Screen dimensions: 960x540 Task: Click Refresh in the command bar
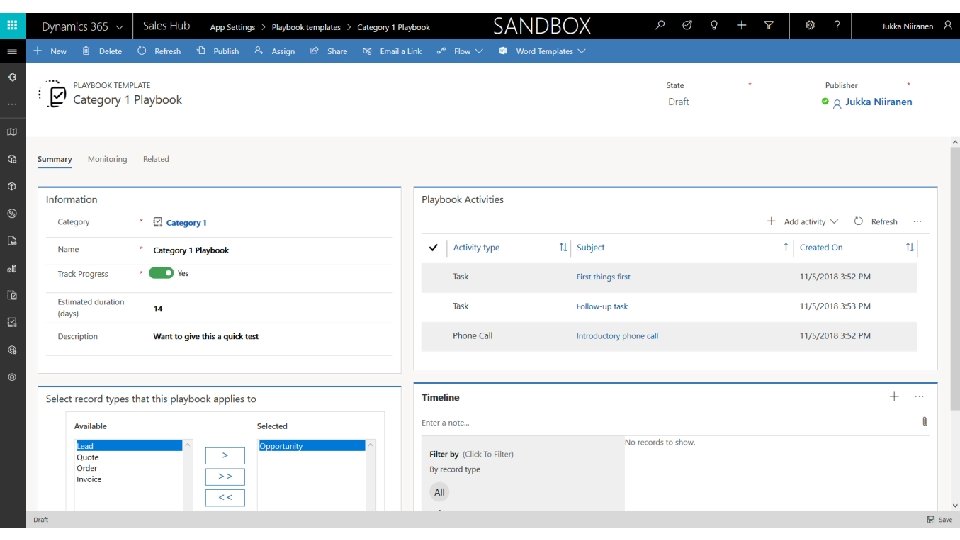click(159, 51)
